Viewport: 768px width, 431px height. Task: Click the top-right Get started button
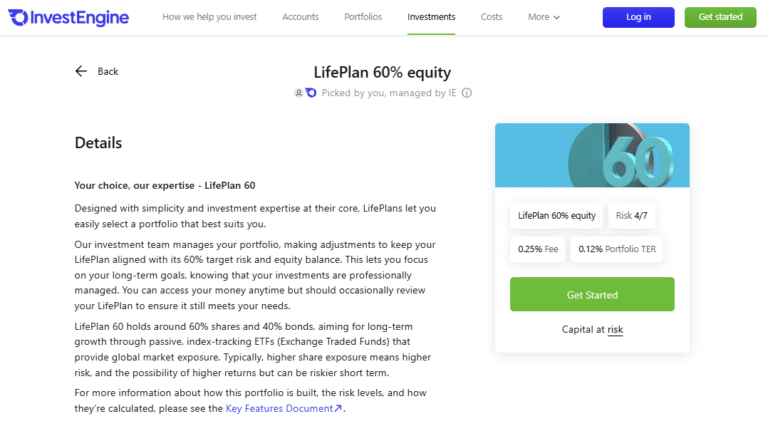pyautogui.click(x=720, y=17)
